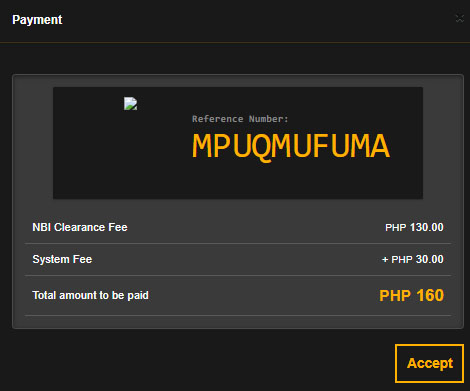Click the PHP 160 total amount
The image size is (470, 391).
click(x=411, y=295)
